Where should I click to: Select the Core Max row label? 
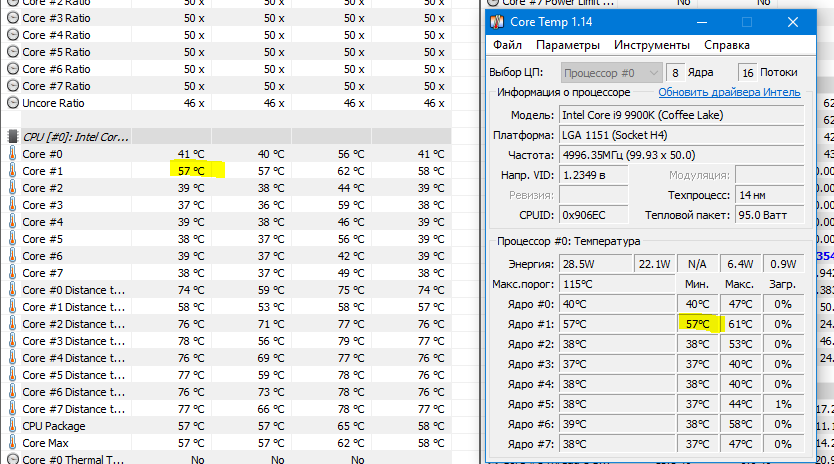(45, 443)
